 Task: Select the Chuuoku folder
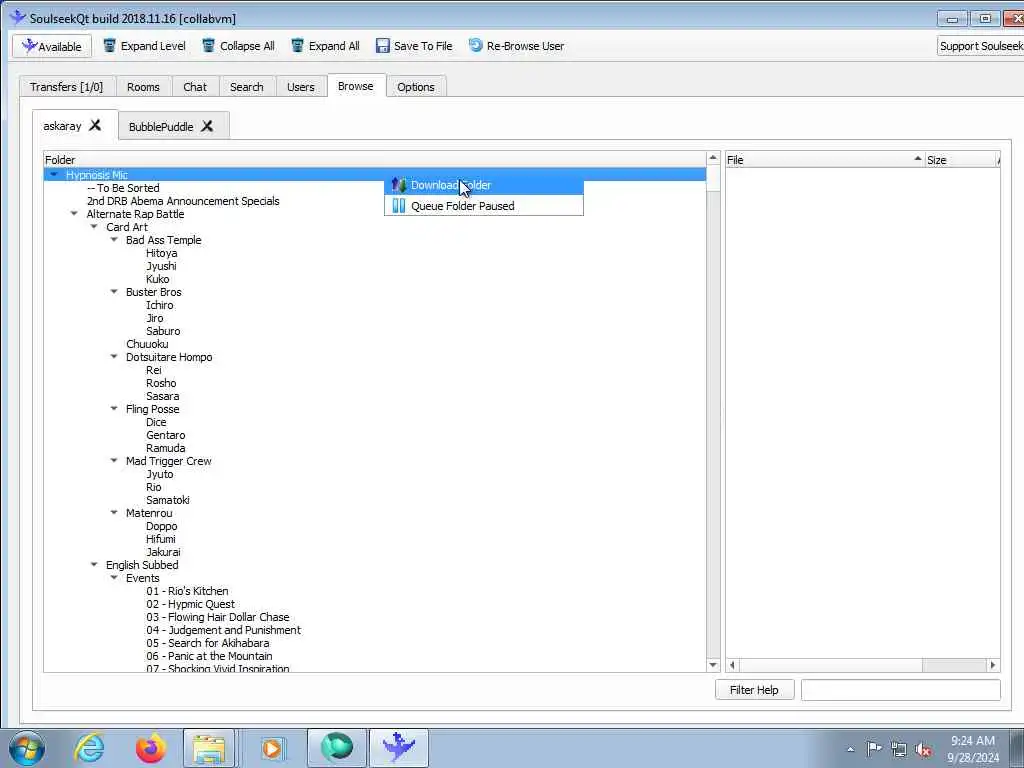click(x=147, y=344)
